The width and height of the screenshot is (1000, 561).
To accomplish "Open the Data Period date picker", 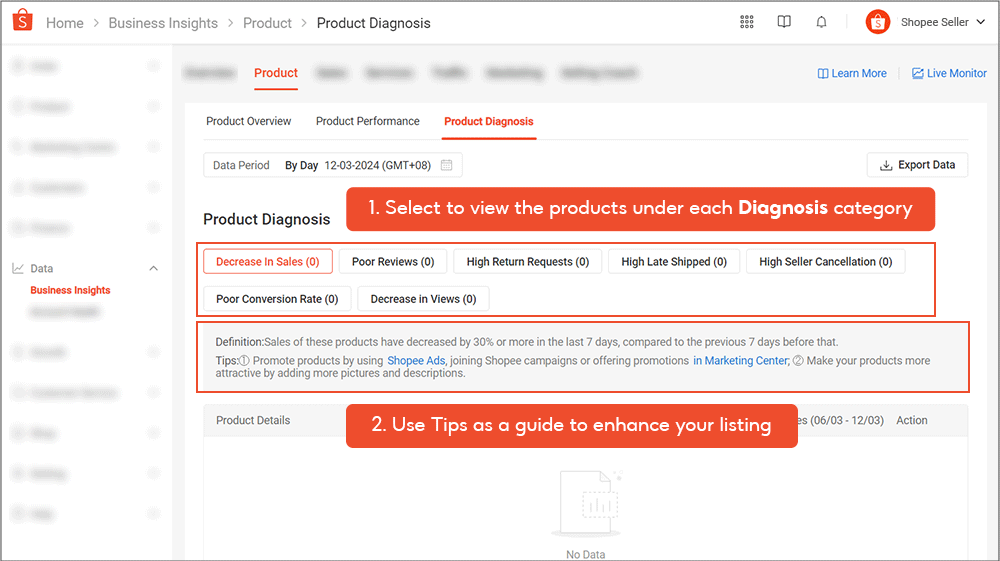I will tap(333, 165).
